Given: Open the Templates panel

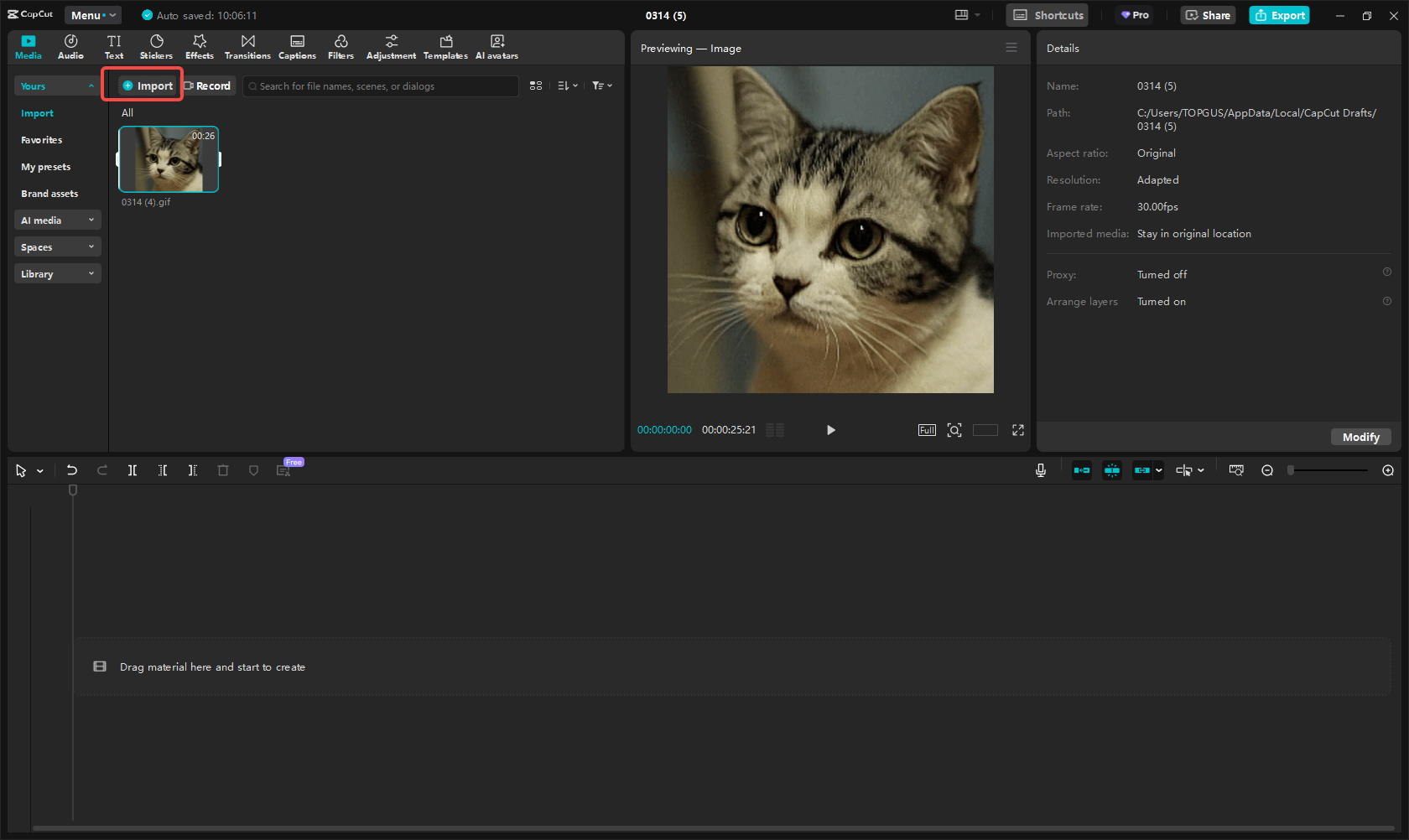Looking at the screenshot, I should tap(445, 46).
